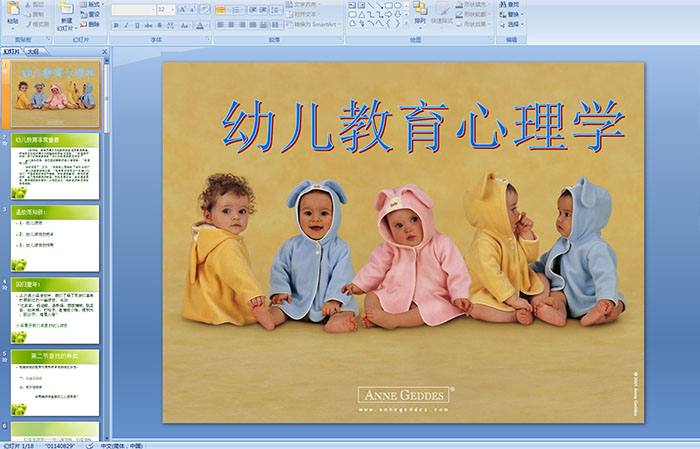The height and width of the screenshot is (449, 700).
Task: Click the Select (选择) button
Action: tap(512, 24)
